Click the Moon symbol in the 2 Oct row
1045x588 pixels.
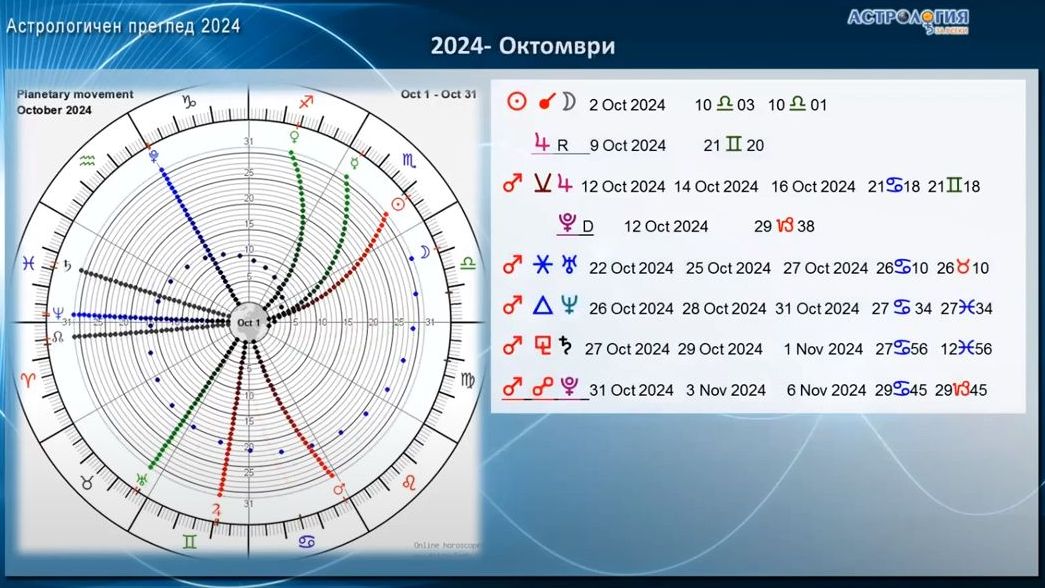[x=568, y=101]
